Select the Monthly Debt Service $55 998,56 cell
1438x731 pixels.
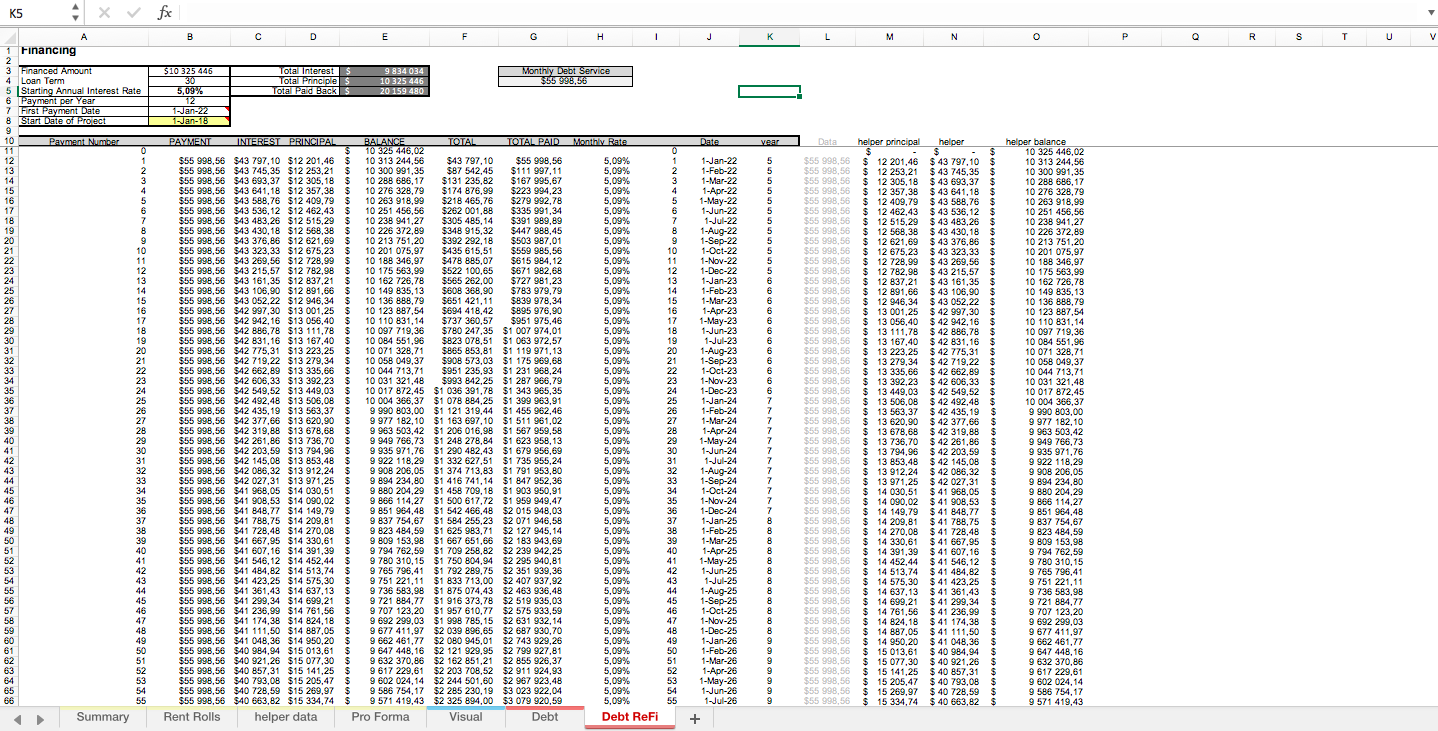pyautogui.click(x=564, y=81)
